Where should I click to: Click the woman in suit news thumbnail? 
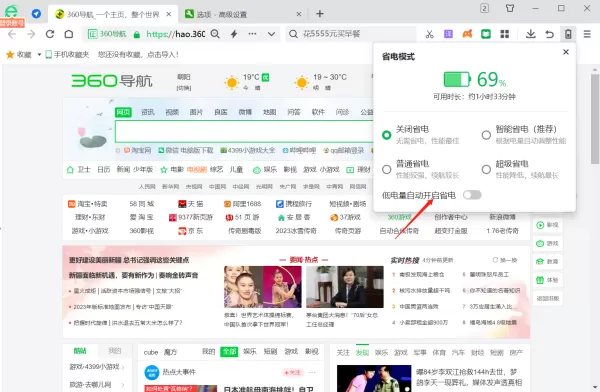(345, 287)
